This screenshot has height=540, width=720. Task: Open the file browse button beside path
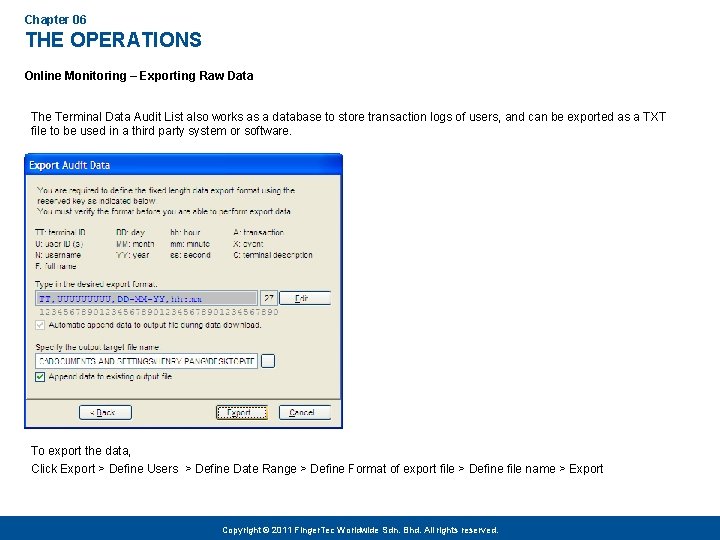click(x=268, y=361)
